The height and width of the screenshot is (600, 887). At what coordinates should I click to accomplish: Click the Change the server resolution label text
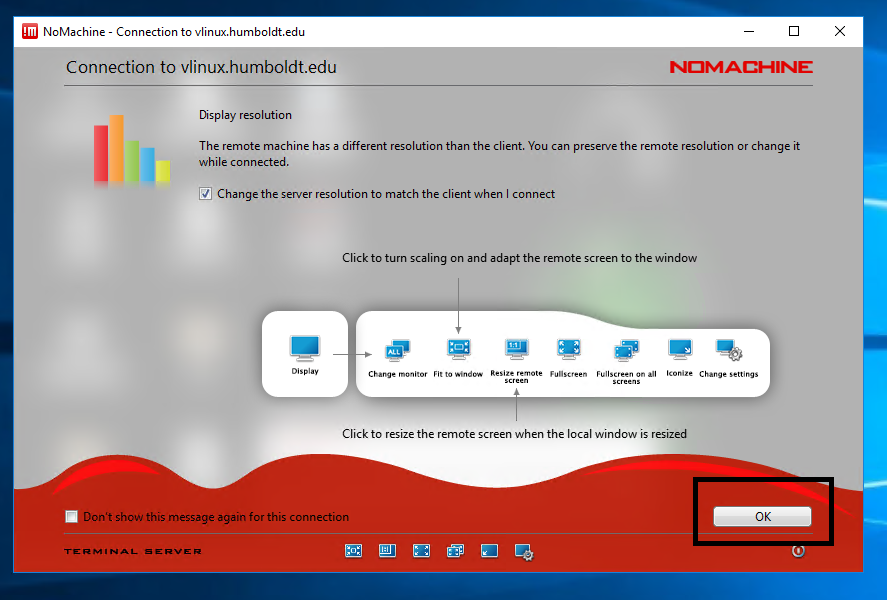point(386,194)
